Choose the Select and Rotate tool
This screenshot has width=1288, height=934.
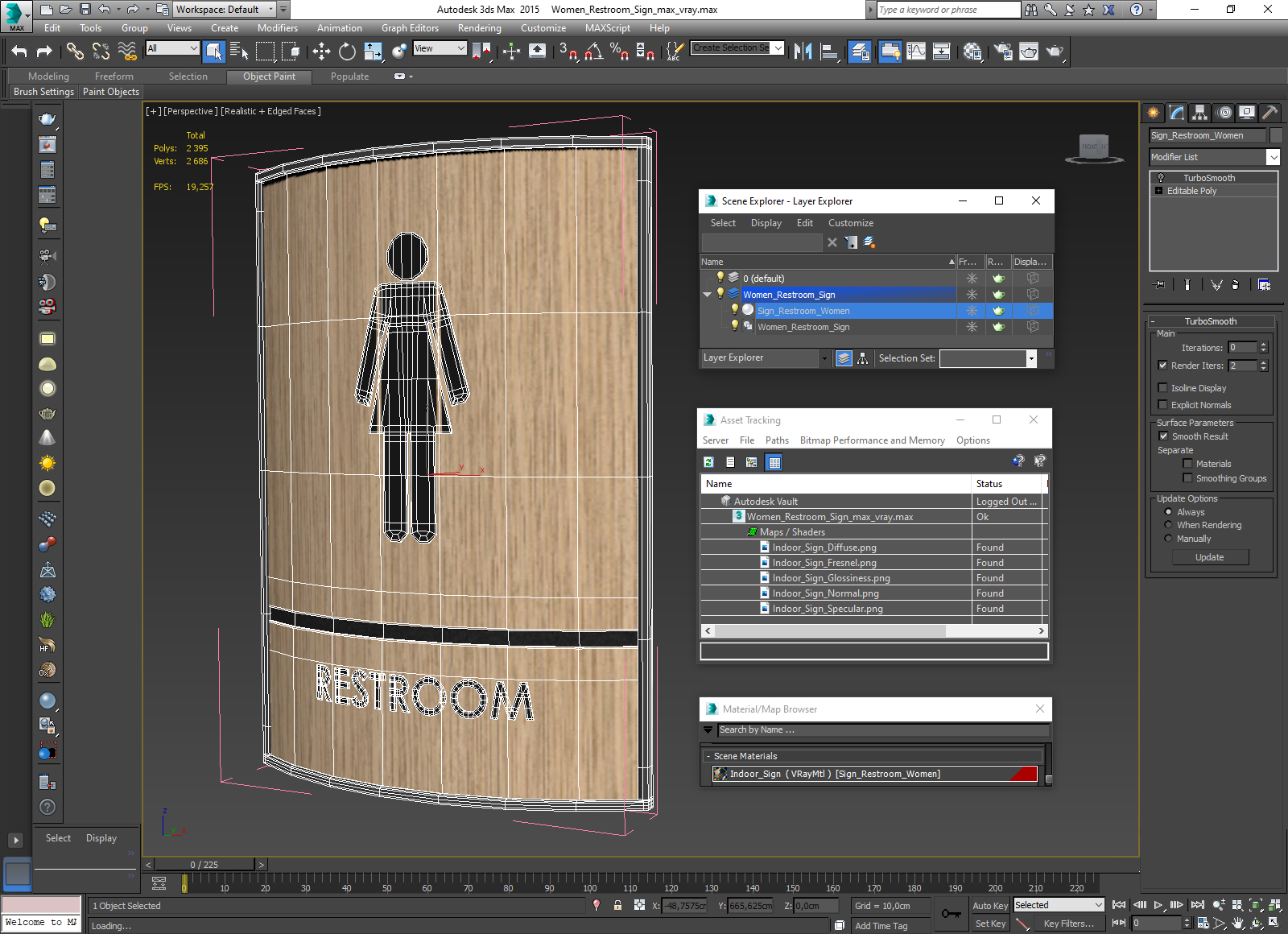347,52
